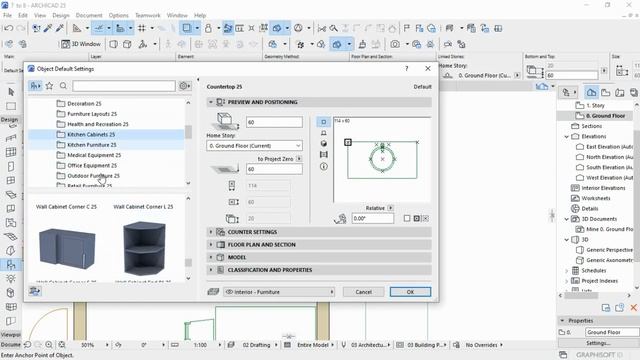Viewport: 640px width, 360px height.
Task: Click the rotation angle field showing 0.00°
Action: pyautogui.click(x=373, y=218)
